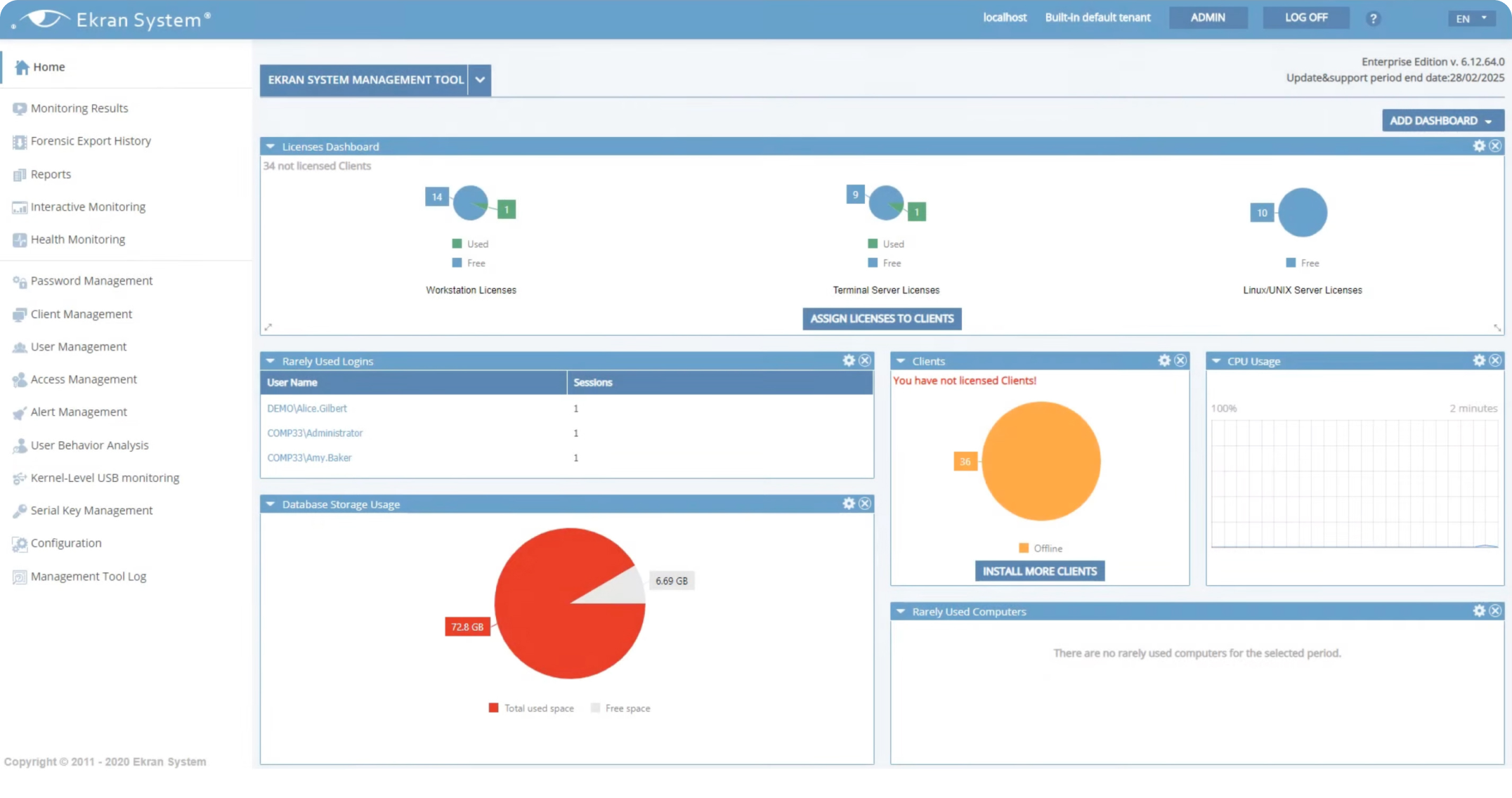Click the Reports sidebar icon
1512x798 pixels.
(20, 175)
